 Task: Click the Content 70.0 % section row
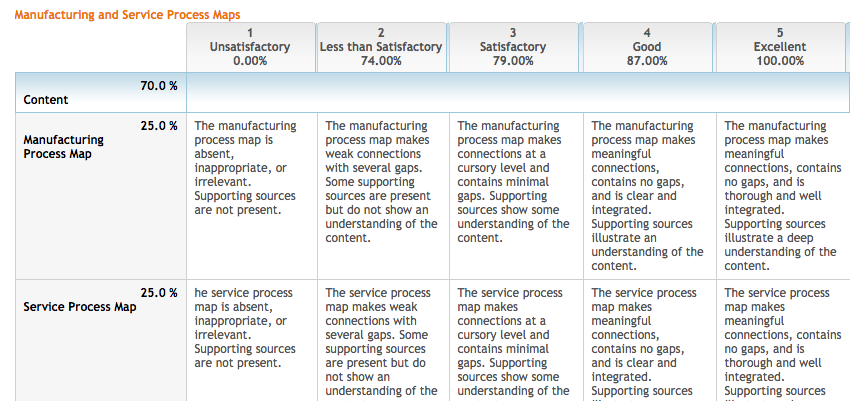coord(432,92)
